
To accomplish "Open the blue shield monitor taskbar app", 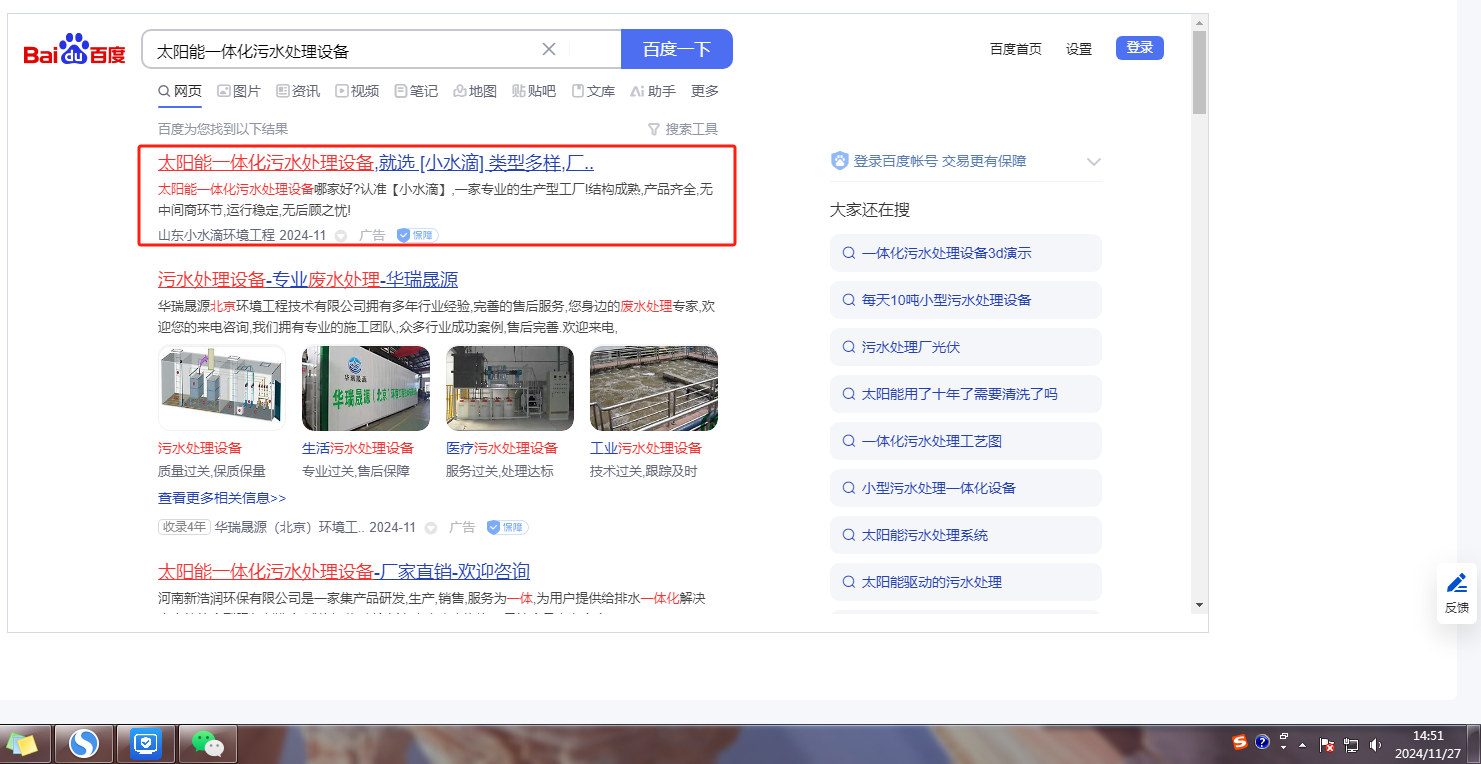I will (146, 743).
